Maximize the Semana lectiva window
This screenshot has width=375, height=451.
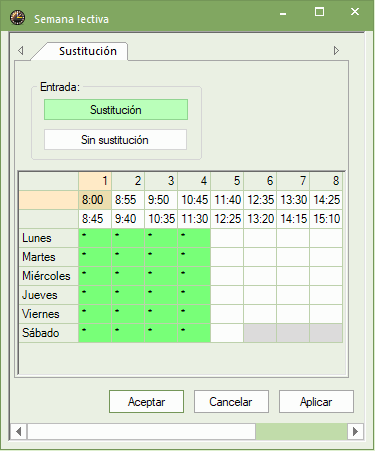pos(319,12)
